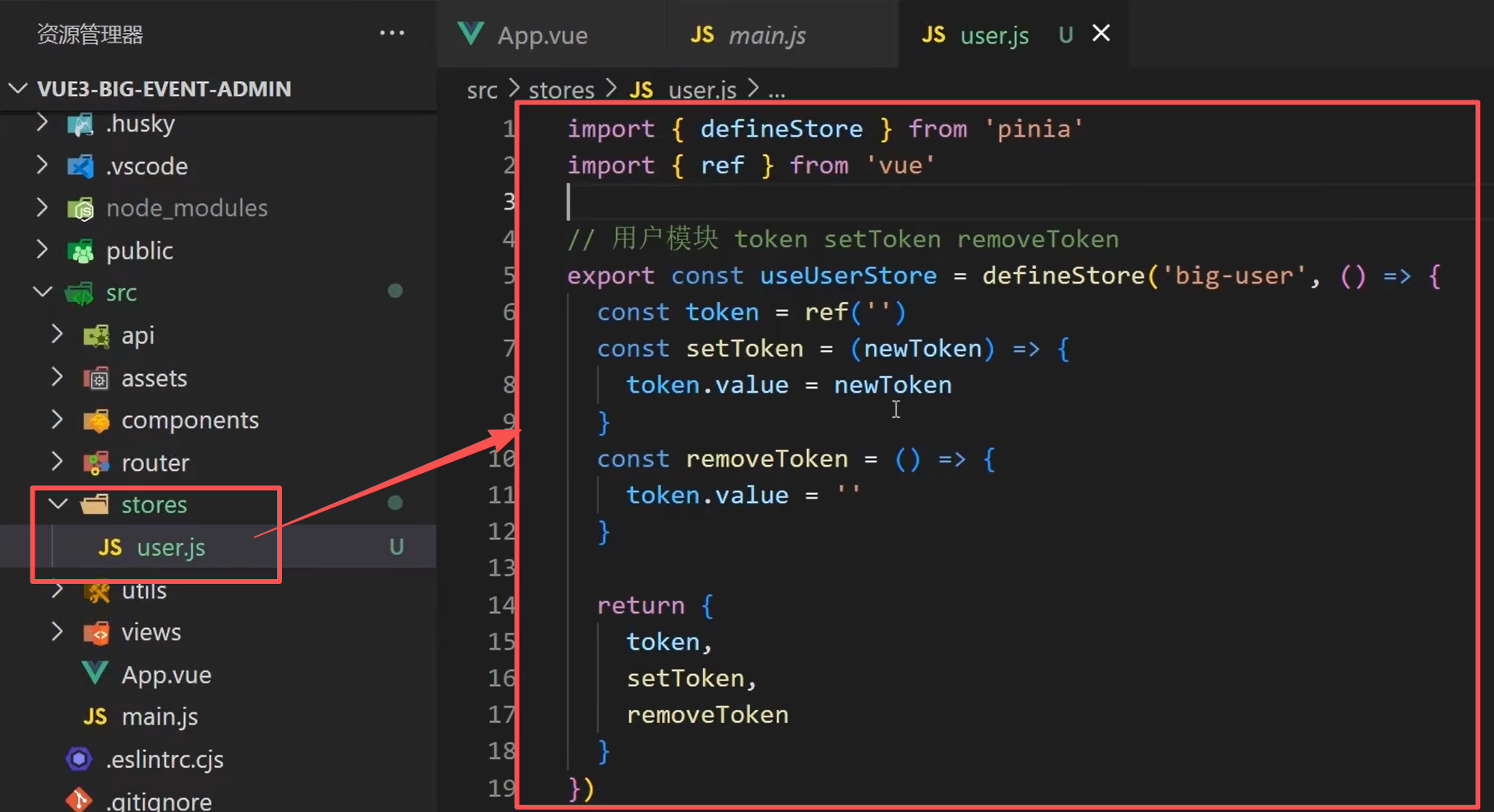Collapse the src folder chevron
1494x812 pixels.
point(43,292)
